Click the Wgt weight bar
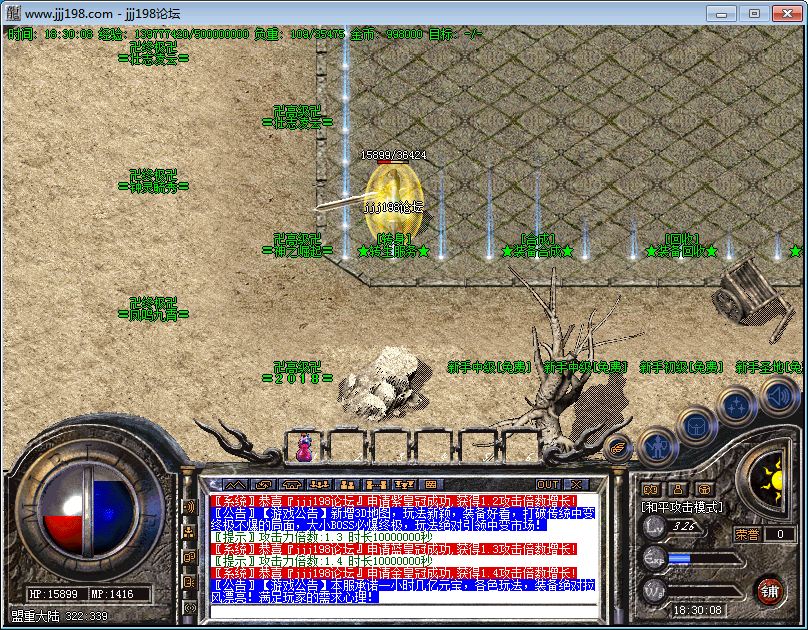Screen dimensions: 808x630 tap(704, 591)
